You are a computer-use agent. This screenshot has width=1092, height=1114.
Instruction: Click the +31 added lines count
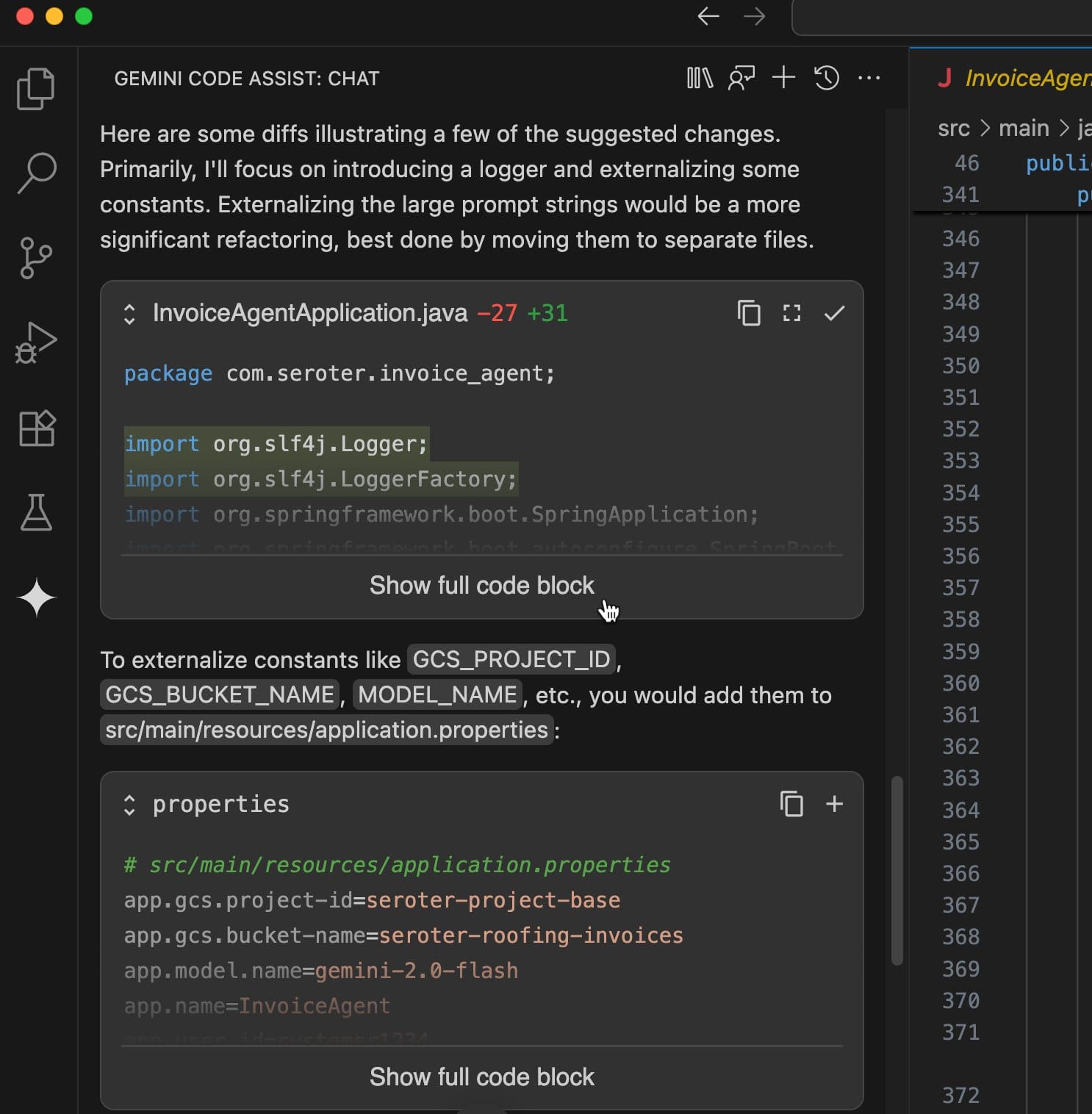[x=547, y=313]
